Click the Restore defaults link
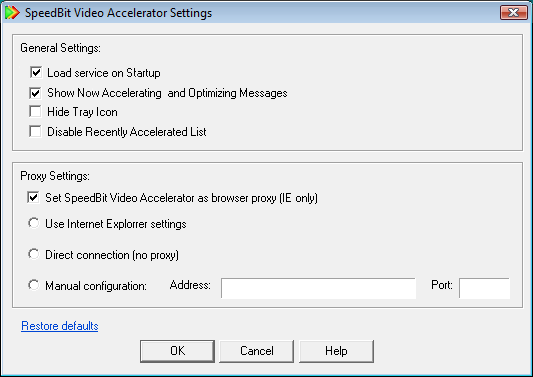Image resolution: width=533 pixels, height=377 pixels. click(60, 326)
